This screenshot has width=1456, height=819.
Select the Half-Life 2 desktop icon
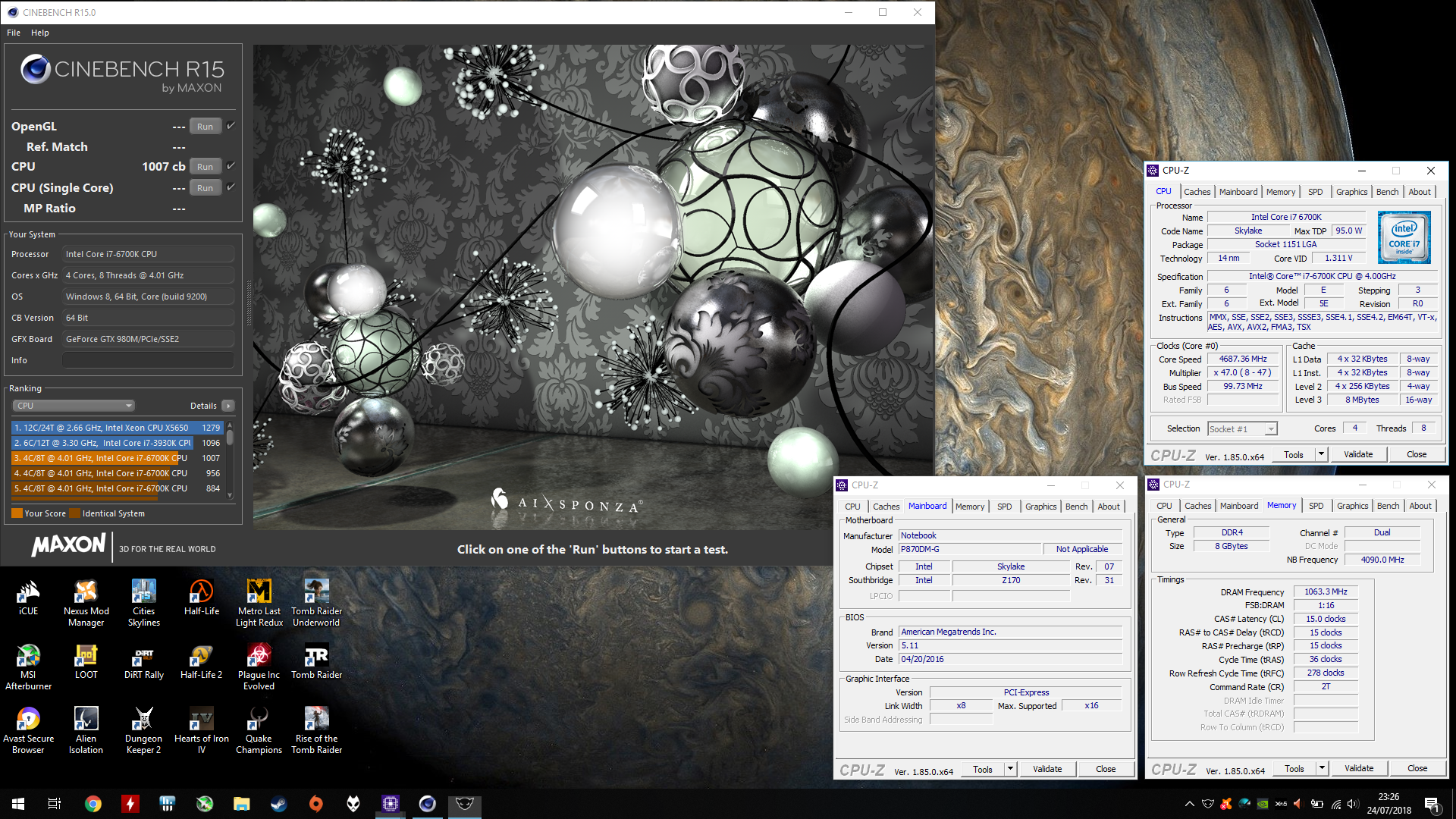[x=202, y=661]
